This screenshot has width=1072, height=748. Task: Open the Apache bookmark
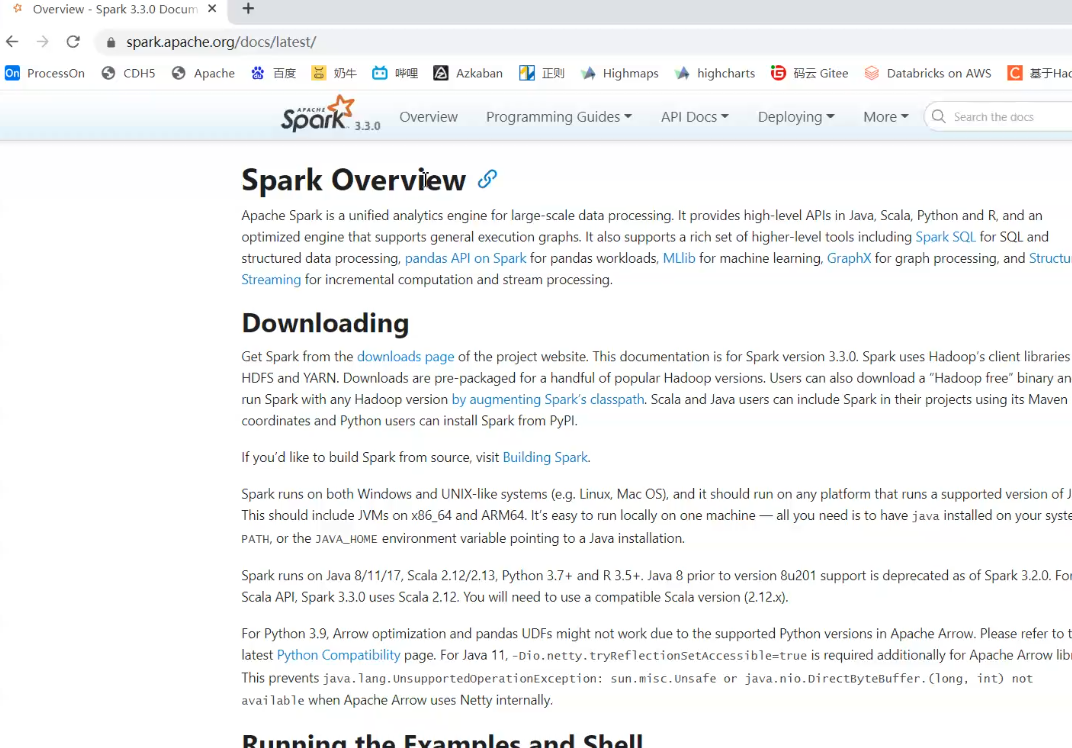coord(204,73)
